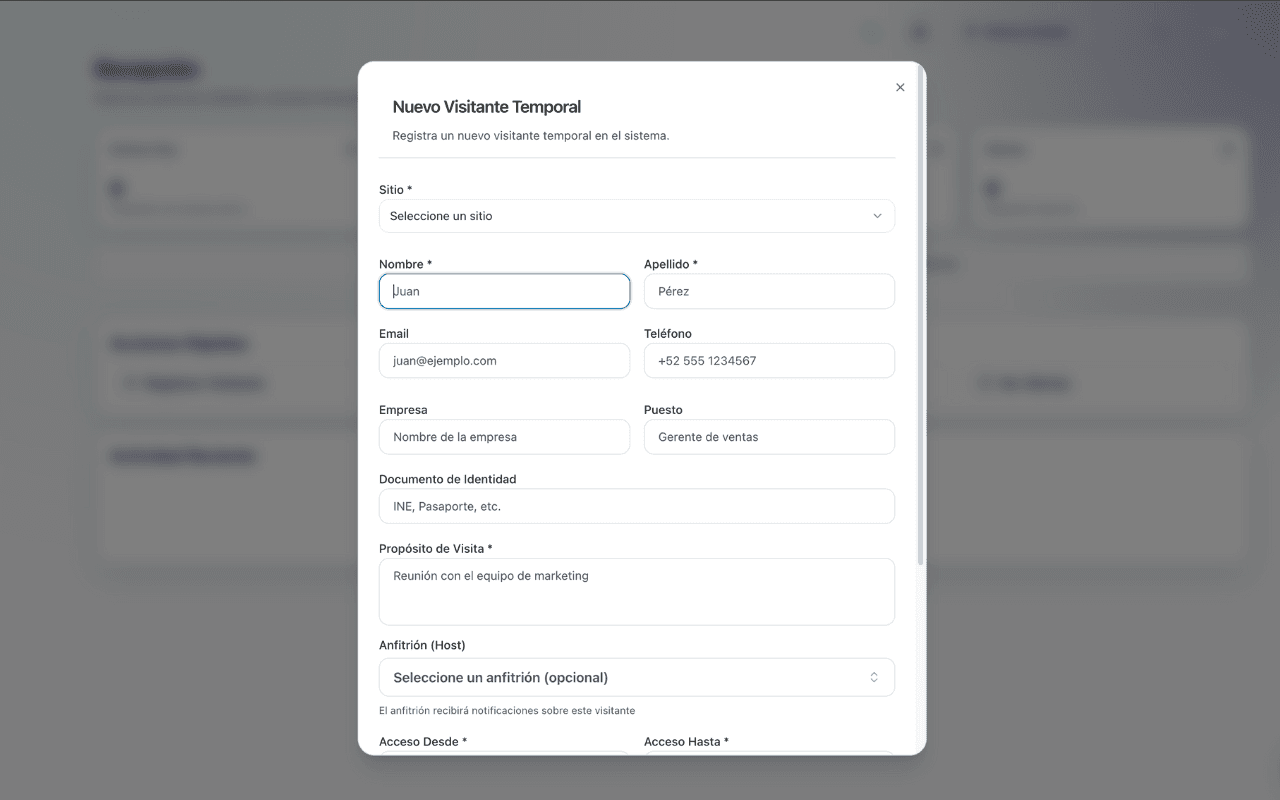Close the dialog using the X icon

[899, 87]
